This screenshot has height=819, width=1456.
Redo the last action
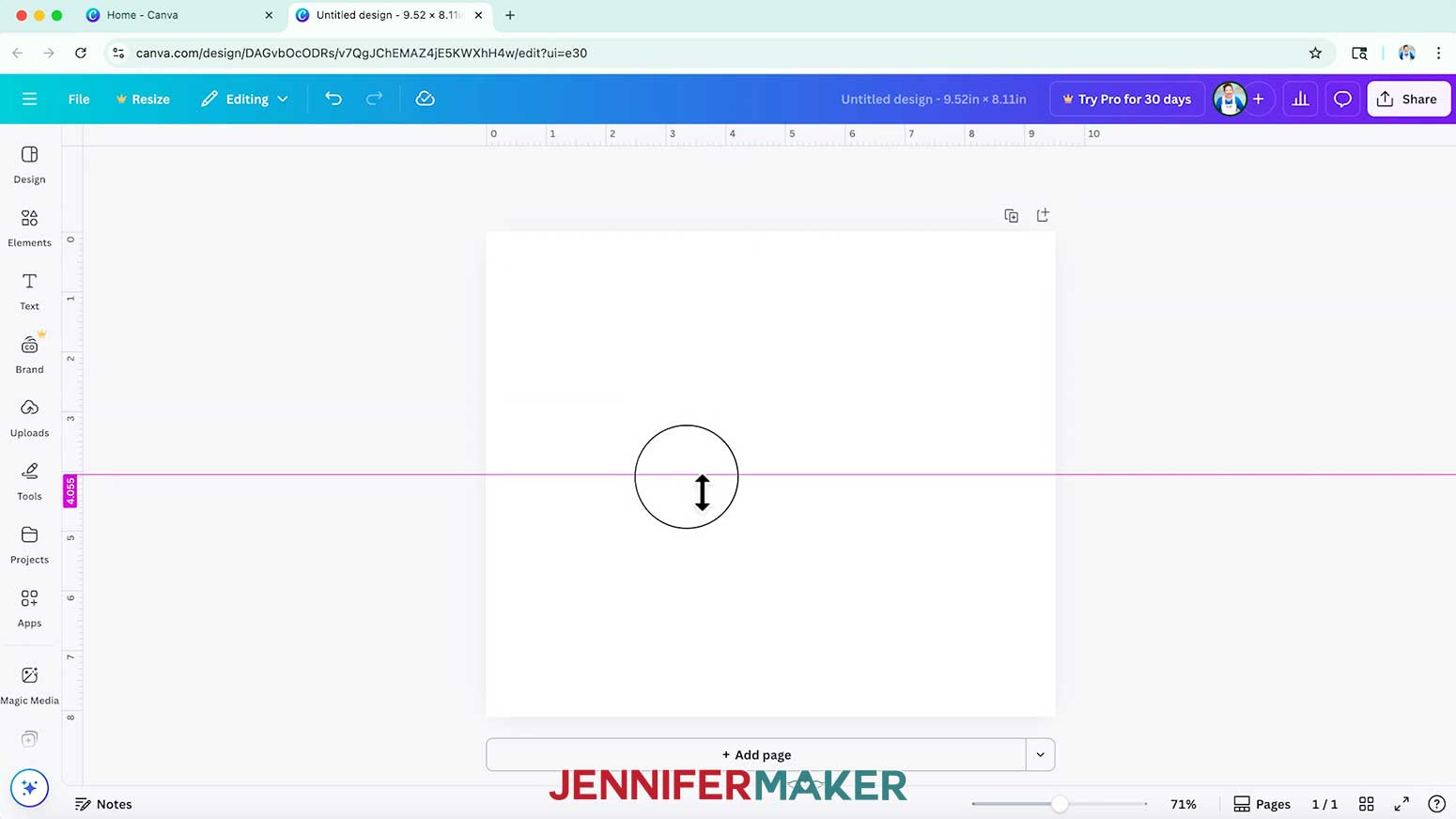click(374, 99)
